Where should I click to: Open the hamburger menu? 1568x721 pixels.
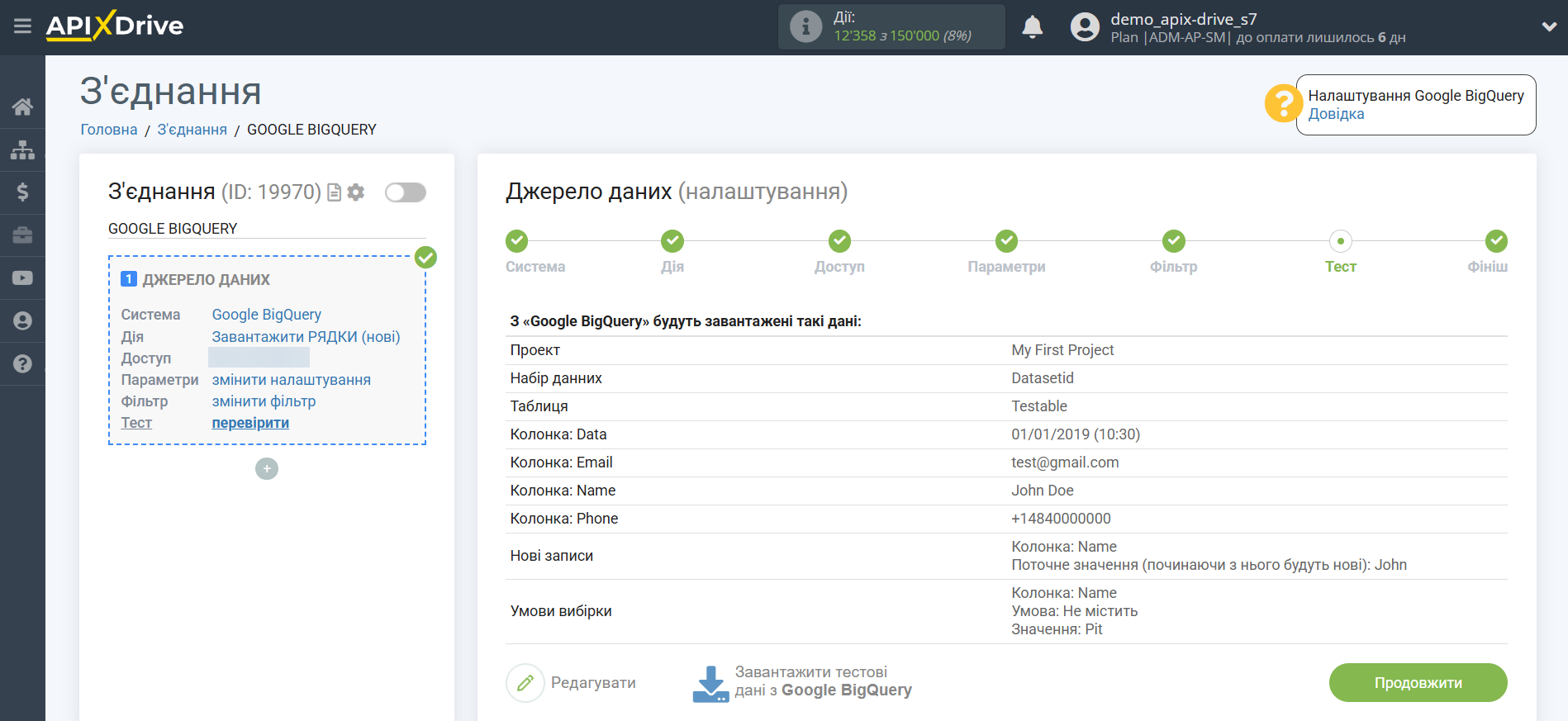[22, 26]
